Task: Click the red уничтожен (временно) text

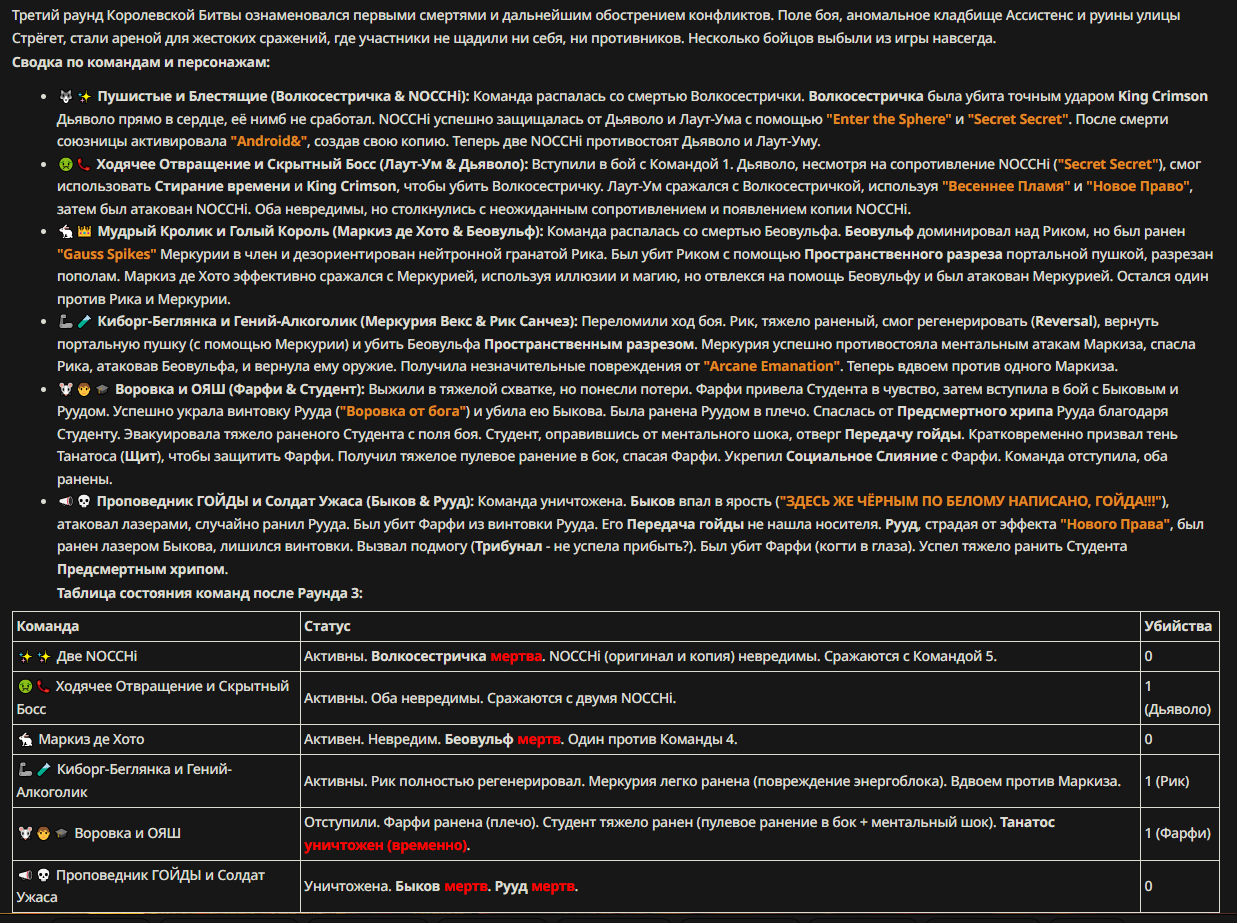Action: [x=386, y=844]
